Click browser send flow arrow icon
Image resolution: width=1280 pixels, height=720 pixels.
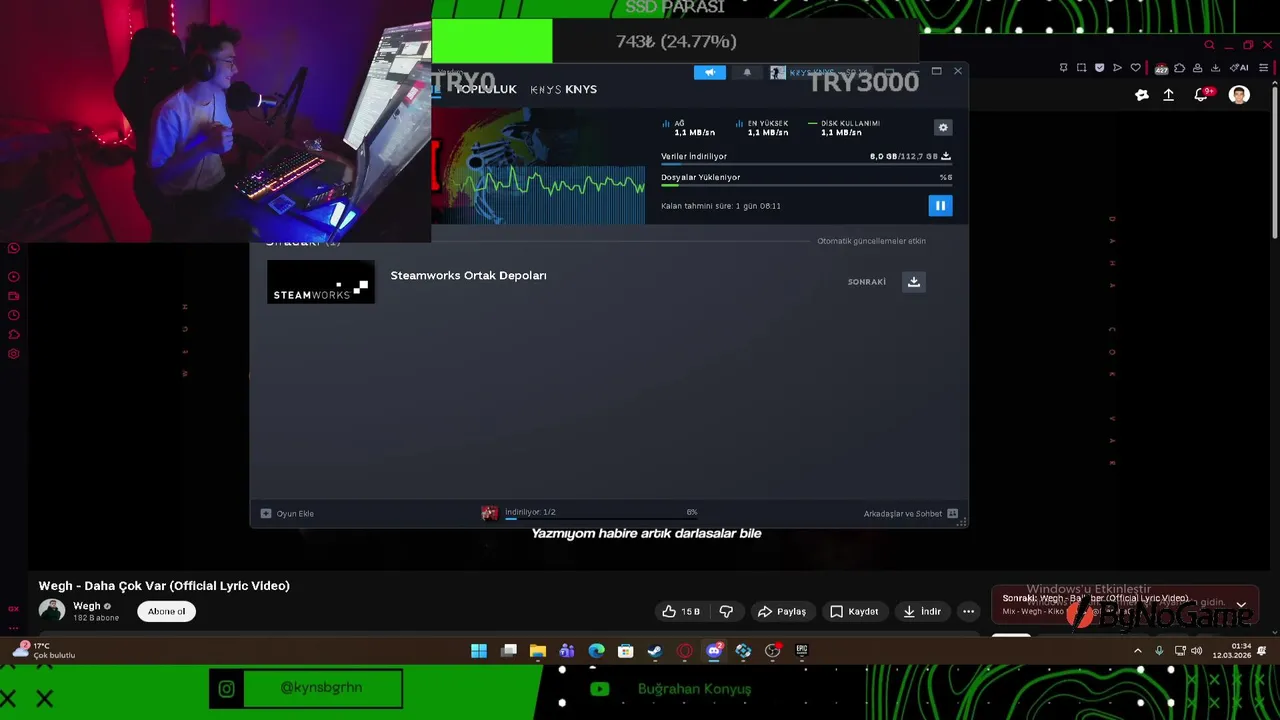click(1117, 68)
